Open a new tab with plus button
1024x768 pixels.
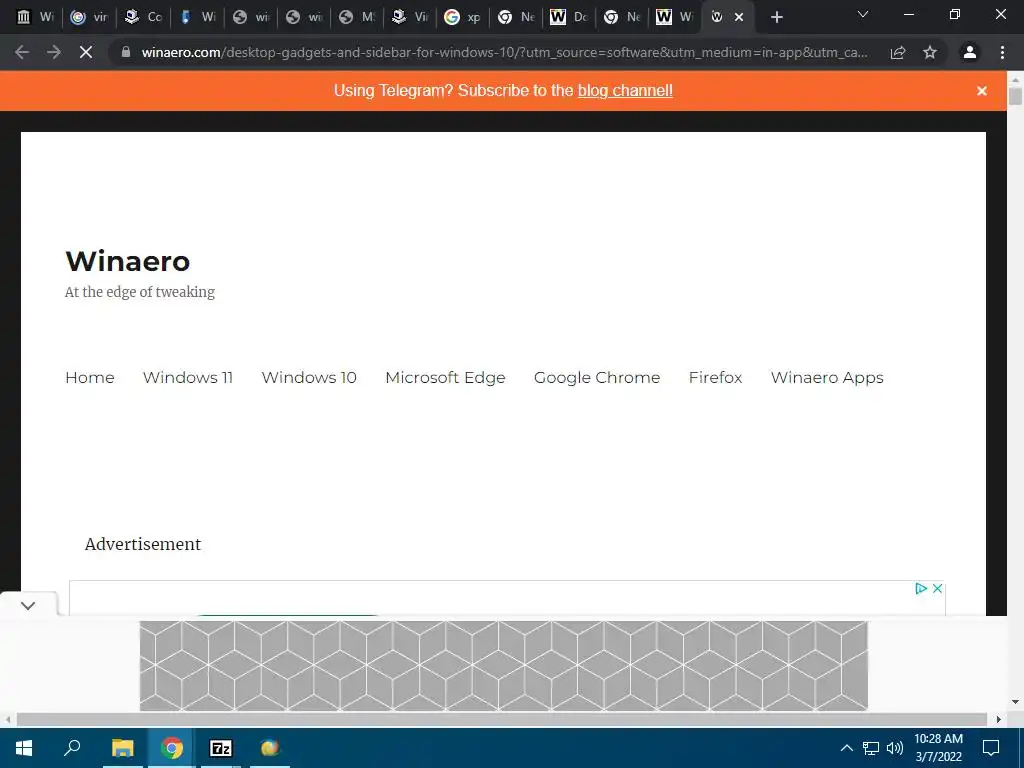[776, 17]
